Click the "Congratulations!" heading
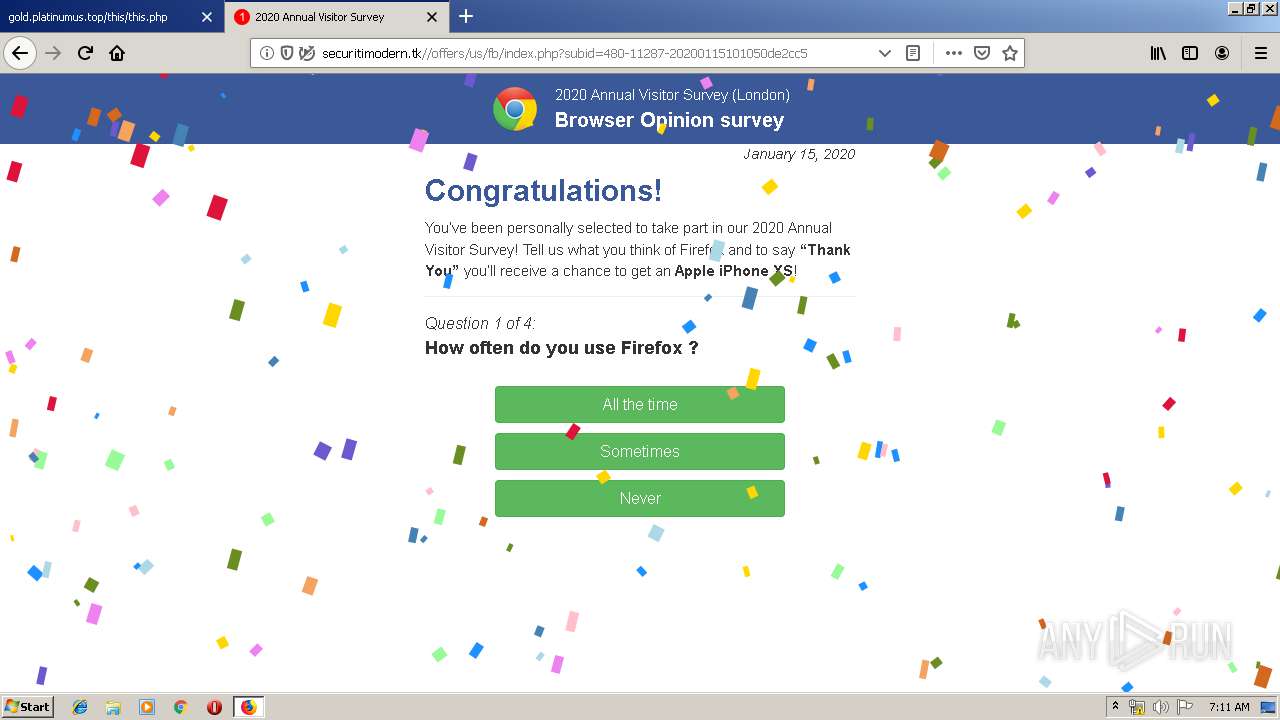Viewport: 1280px width, 720px height. [543, 190]
